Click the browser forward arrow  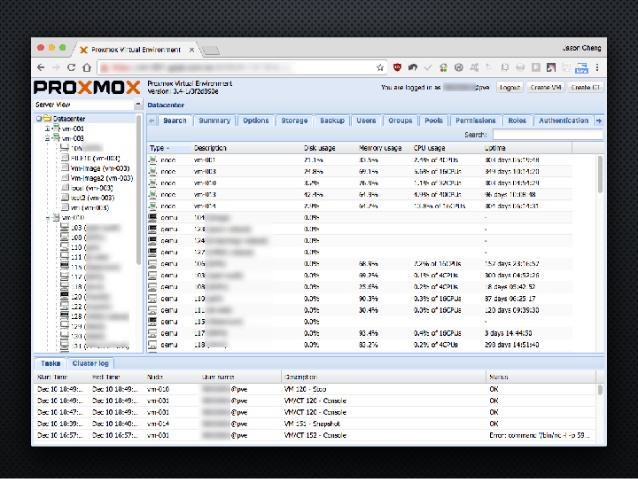point(56,68)
